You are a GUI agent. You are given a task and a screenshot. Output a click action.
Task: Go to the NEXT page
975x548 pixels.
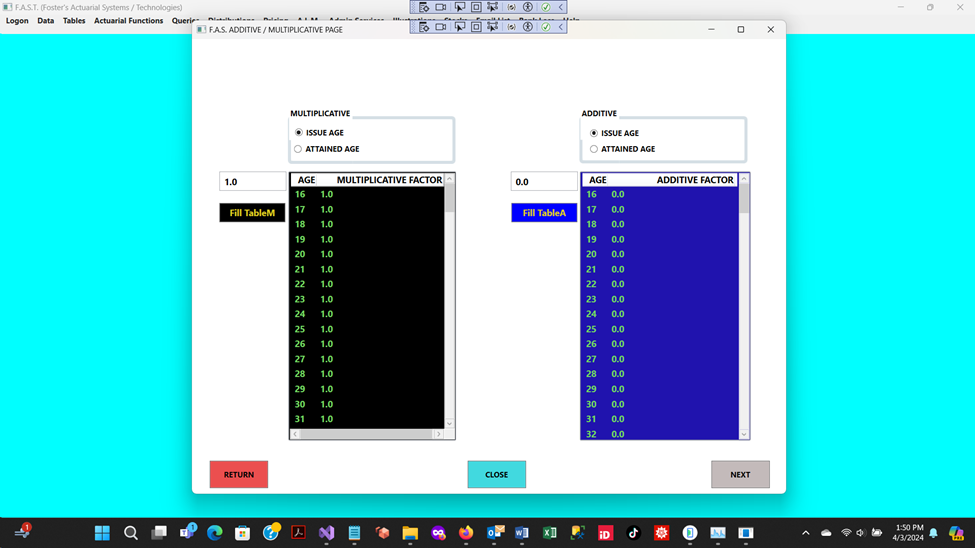(x=740, y=474)
